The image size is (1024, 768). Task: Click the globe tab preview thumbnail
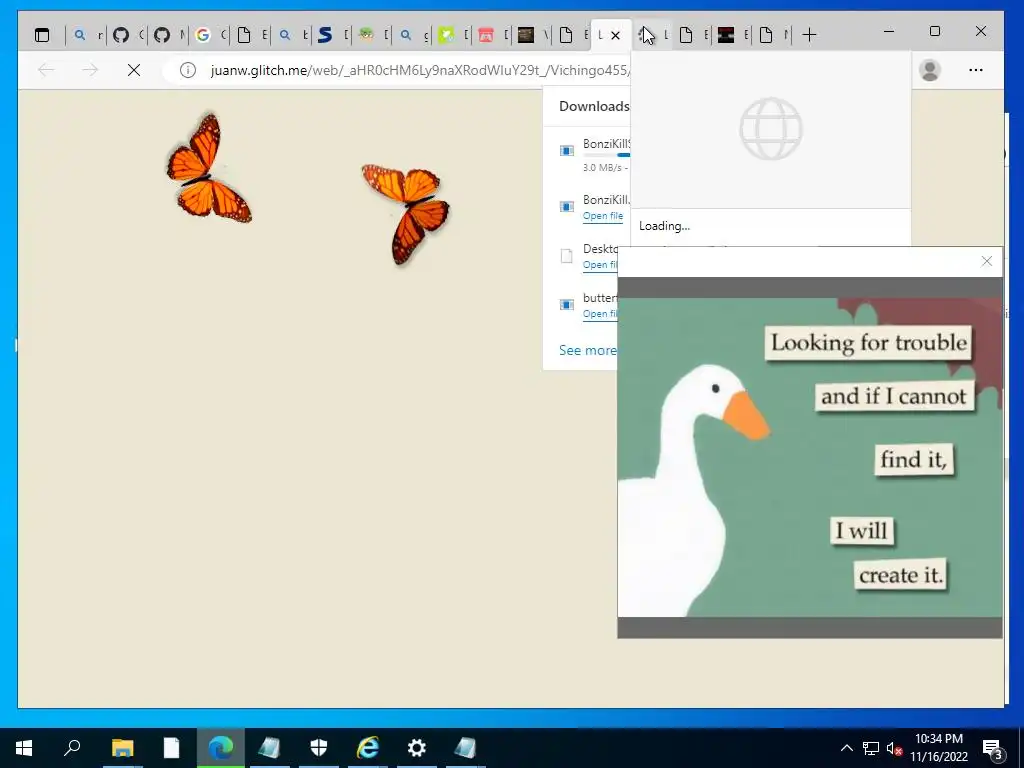(771, 129)
